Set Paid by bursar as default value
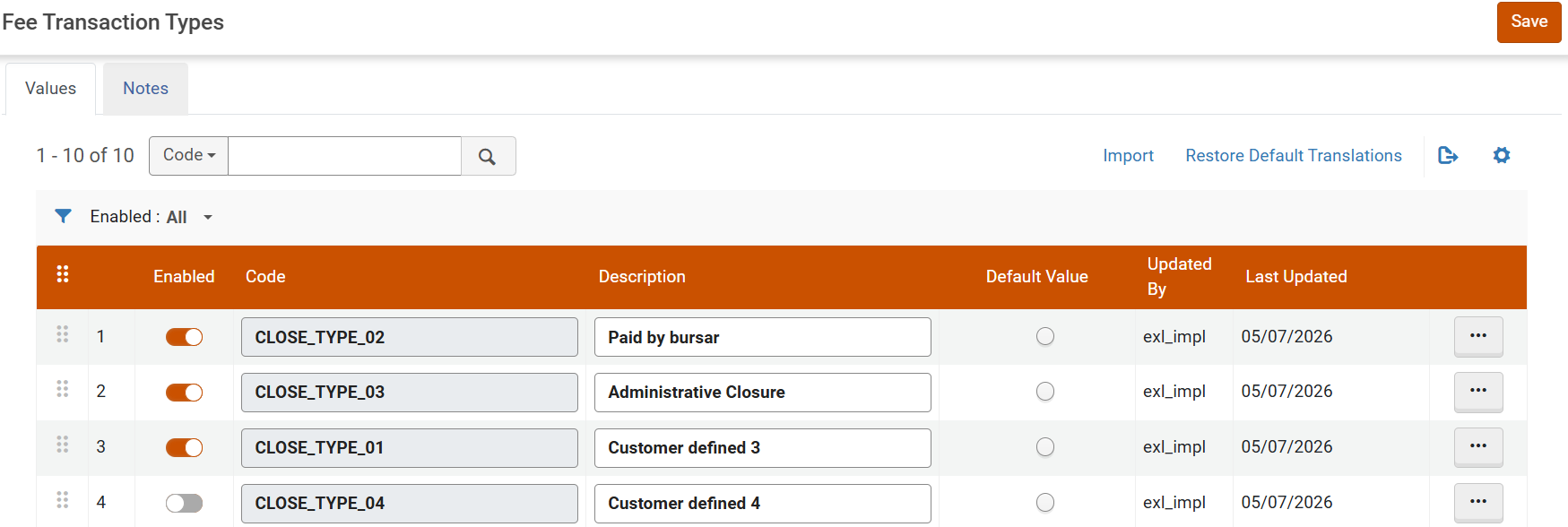 1045,336
